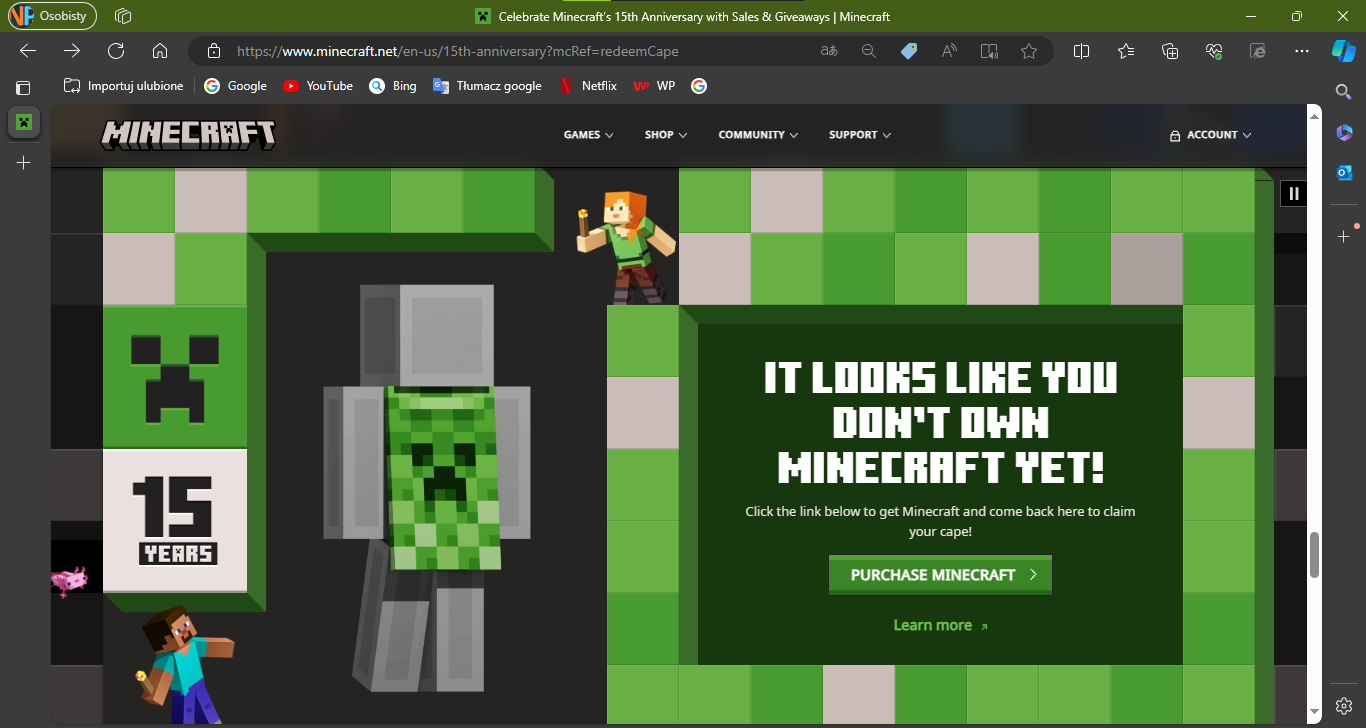
Task: Click the shopping price tag icon
Action: [x=909, y=51]
